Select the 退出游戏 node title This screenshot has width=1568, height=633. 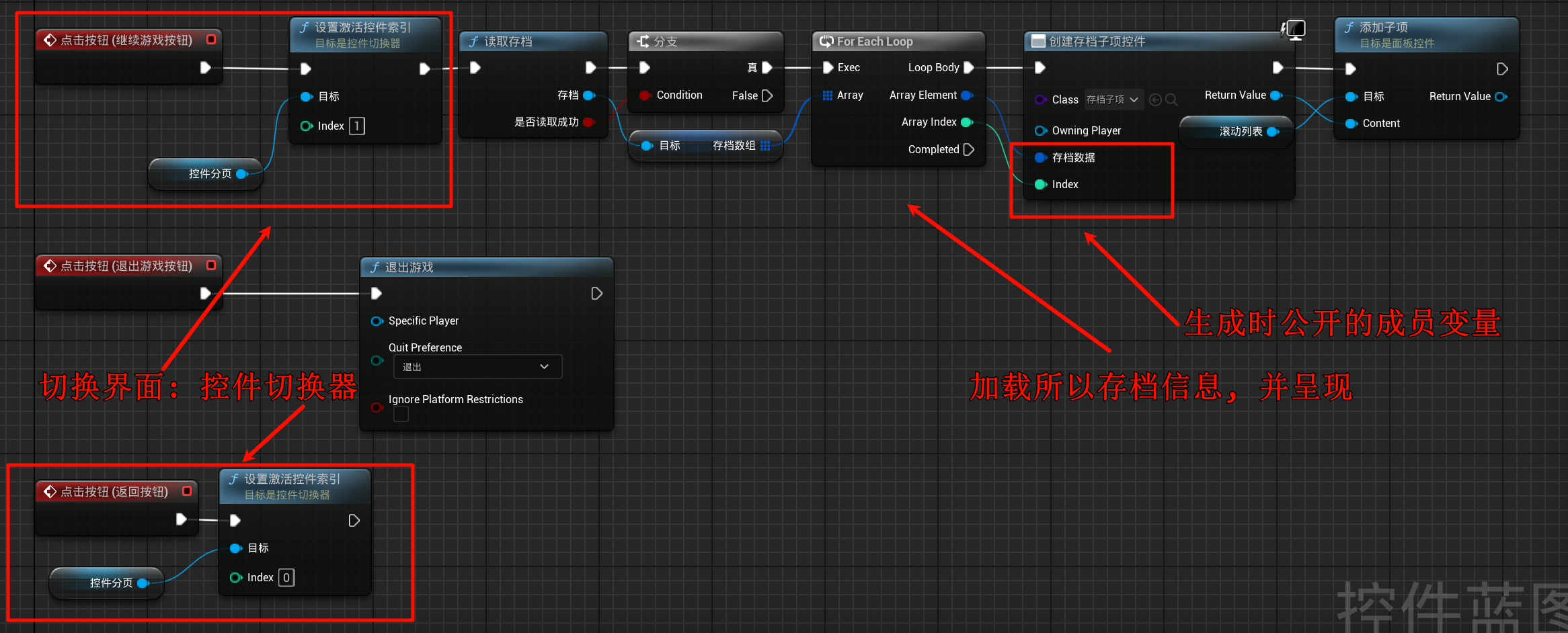pos(409,267)
